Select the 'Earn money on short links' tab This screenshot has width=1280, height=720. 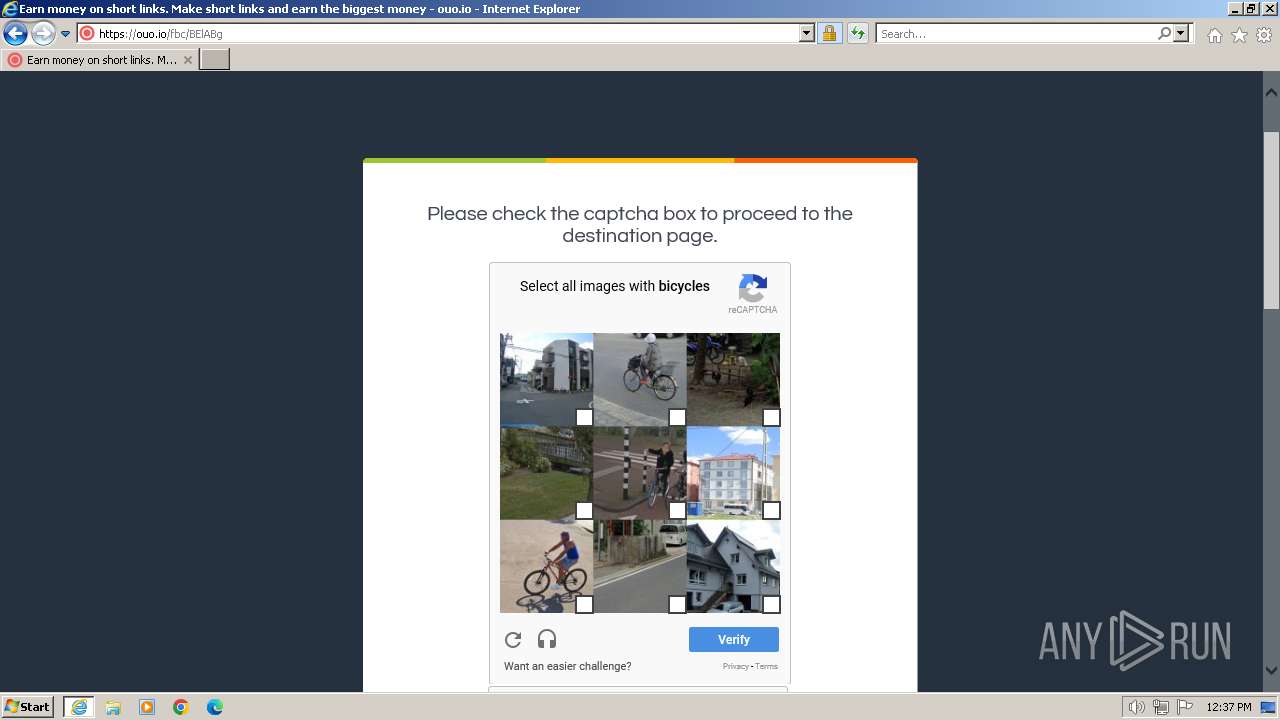click(x=101, y=60)
